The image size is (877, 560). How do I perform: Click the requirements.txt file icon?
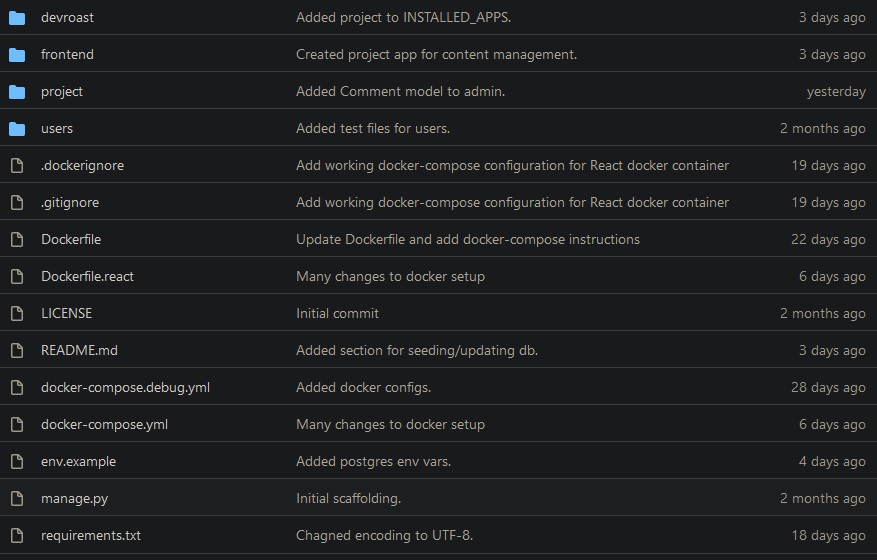tap(17, 536)
